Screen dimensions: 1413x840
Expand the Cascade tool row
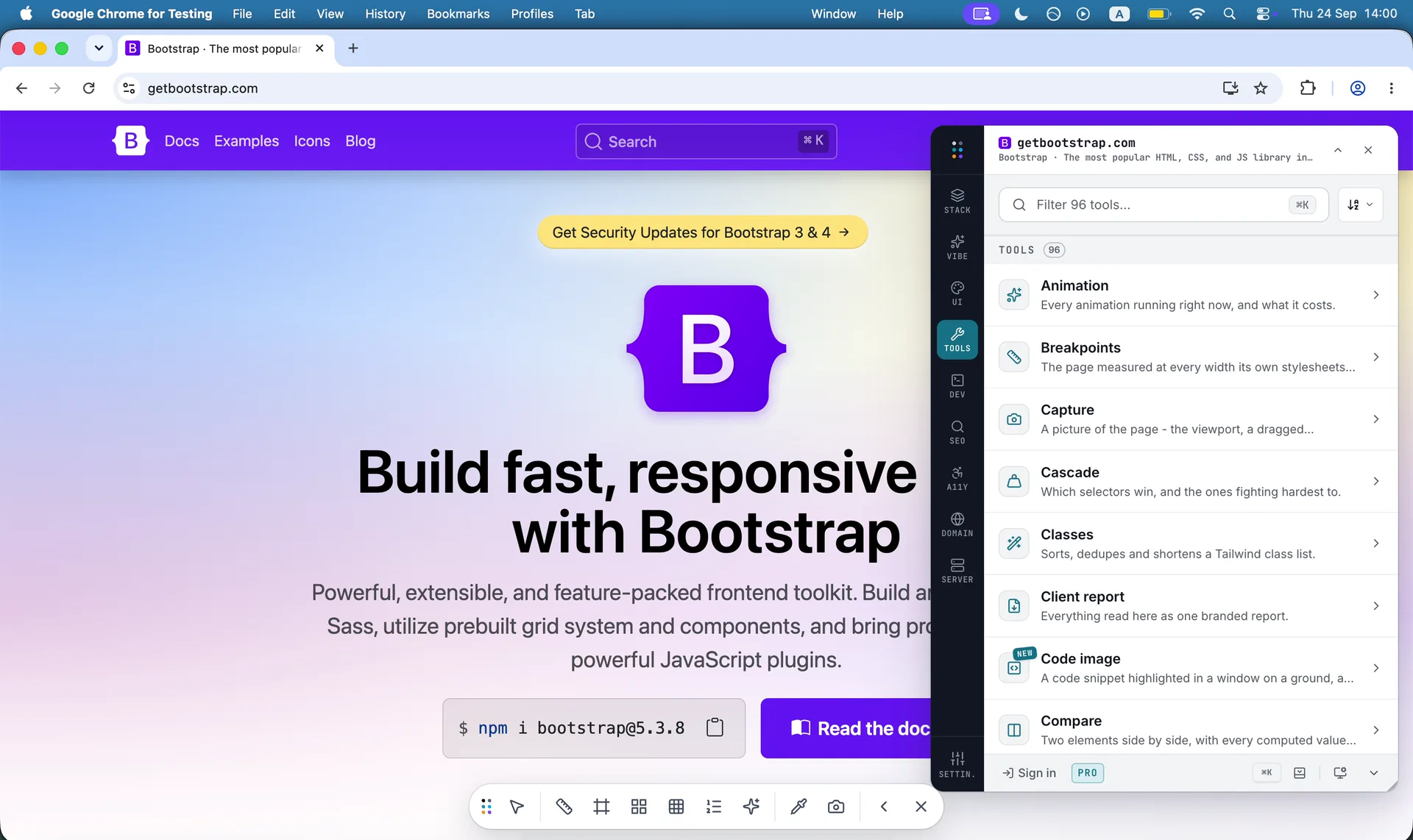click(x=1191, y=481)
